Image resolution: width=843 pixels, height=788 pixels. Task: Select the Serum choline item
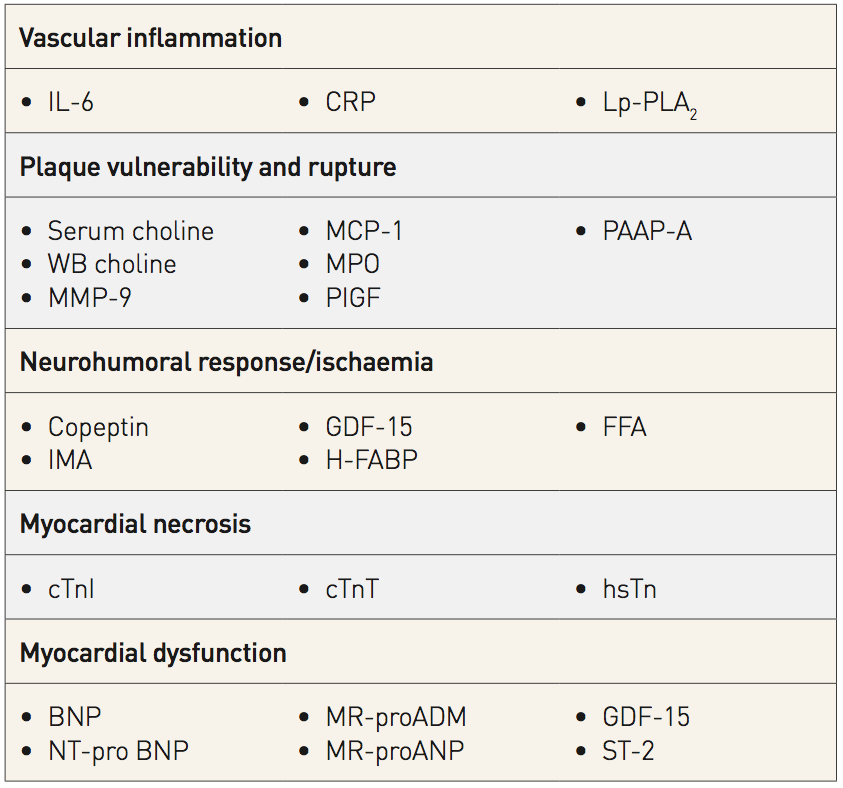131,231
